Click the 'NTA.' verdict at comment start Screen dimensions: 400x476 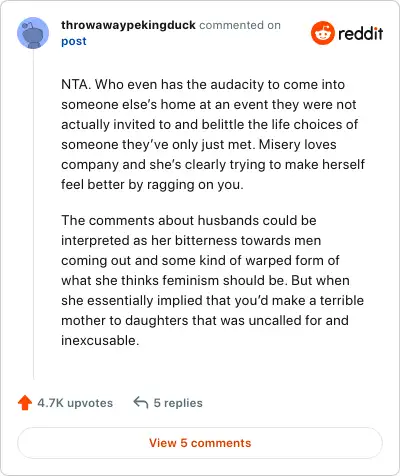click(76, 84)
